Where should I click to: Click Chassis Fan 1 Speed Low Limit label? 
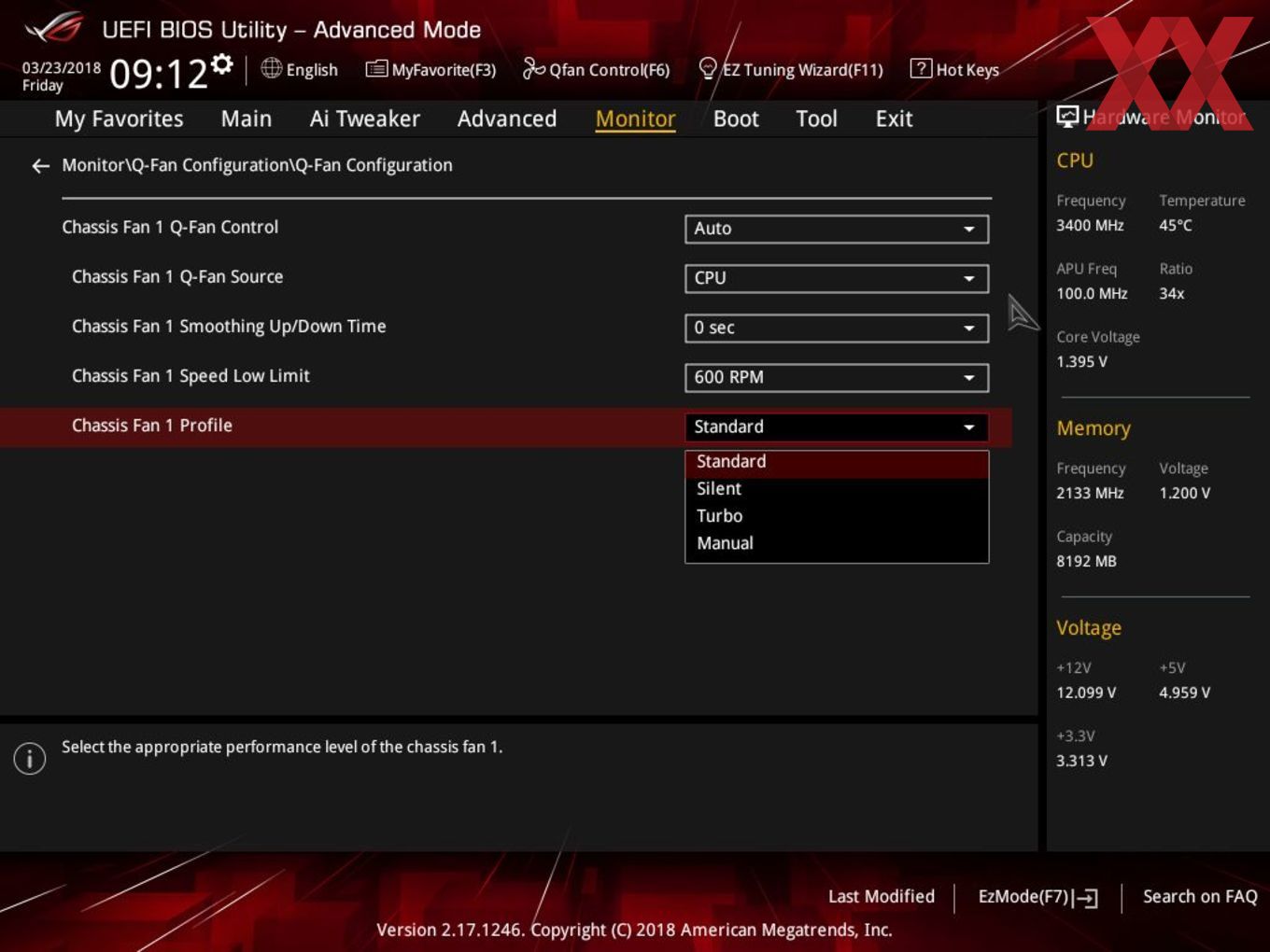(x=190, y=376)
